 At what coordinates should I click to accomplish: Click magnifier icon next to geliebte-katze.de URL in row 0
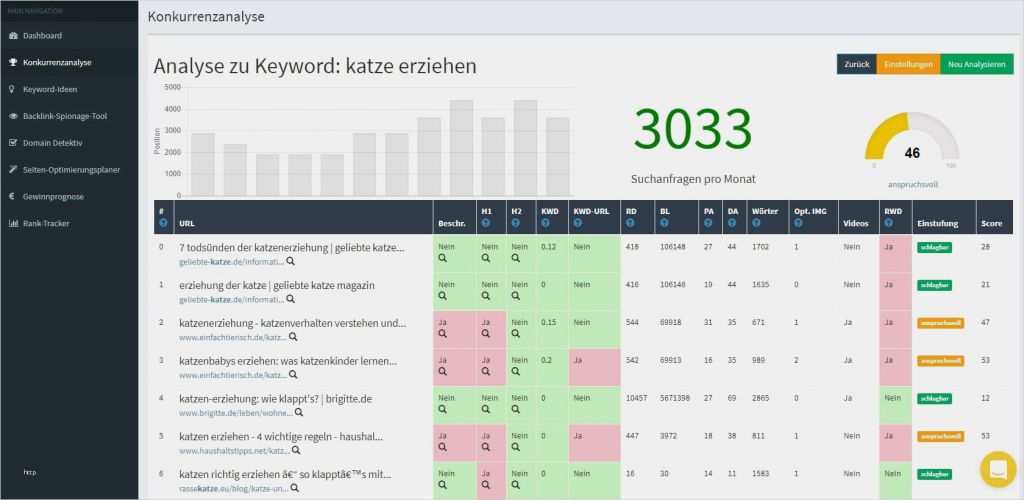291,261
